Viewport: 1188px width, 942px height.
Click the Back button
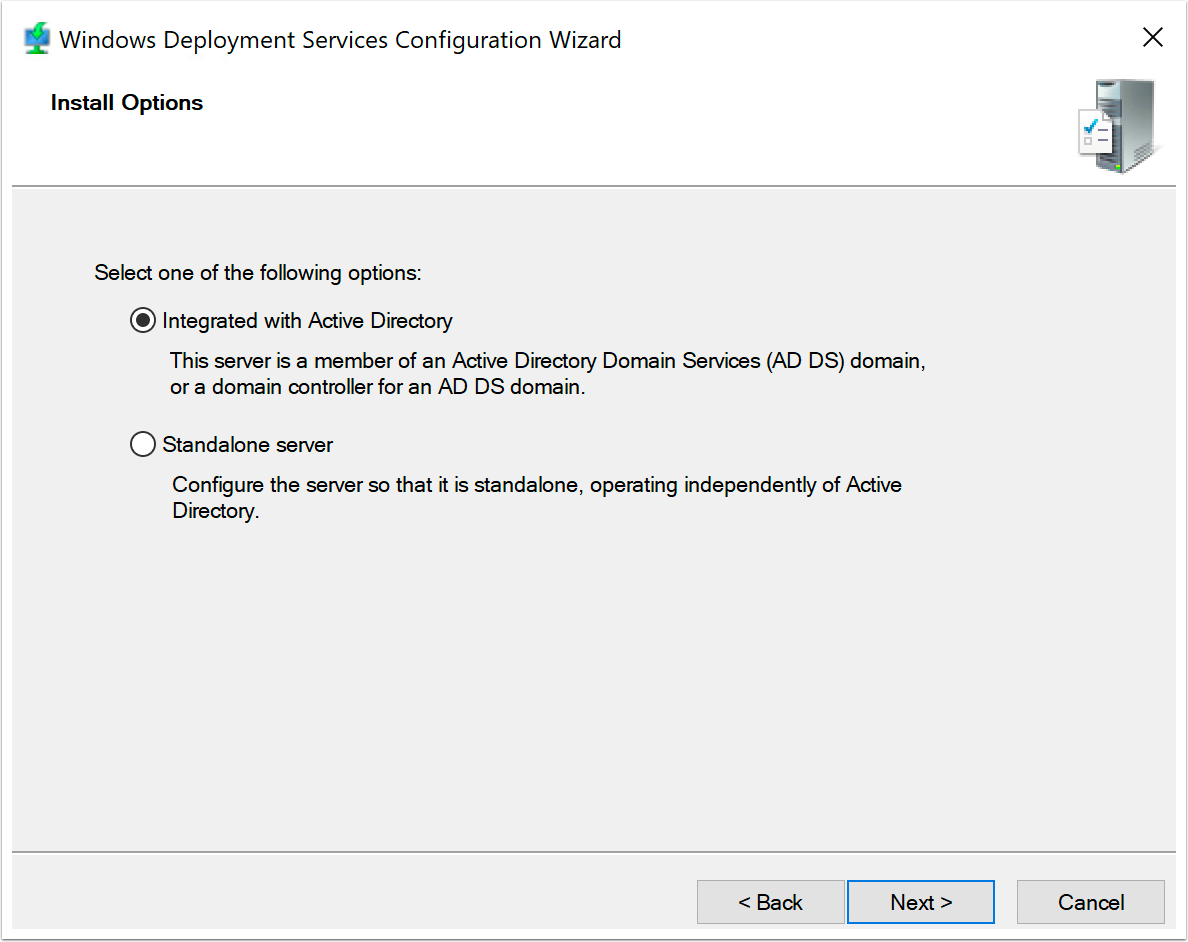(770, 901)
